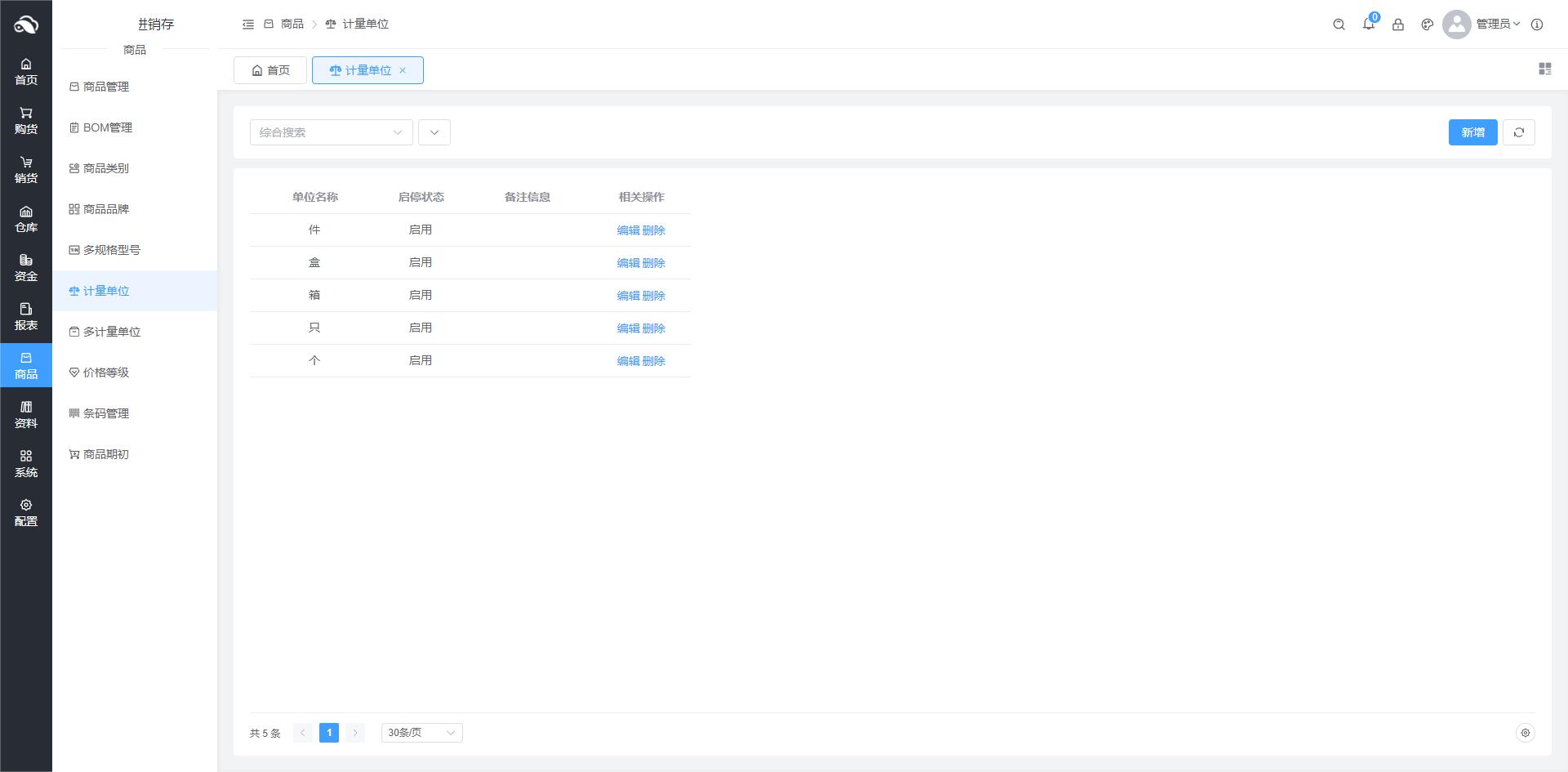The image size is (1568, 772).
Task: Open the notification bell icon
Action: (x=1368, y=25)
